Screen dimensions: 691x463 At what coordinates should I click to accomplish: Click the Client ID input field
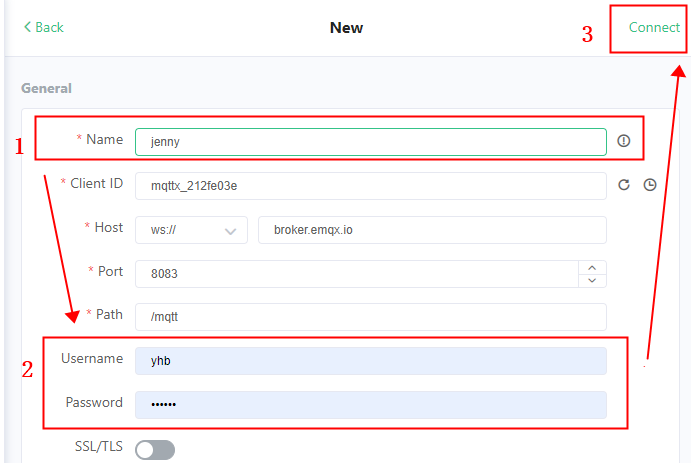tap(370, 186)
